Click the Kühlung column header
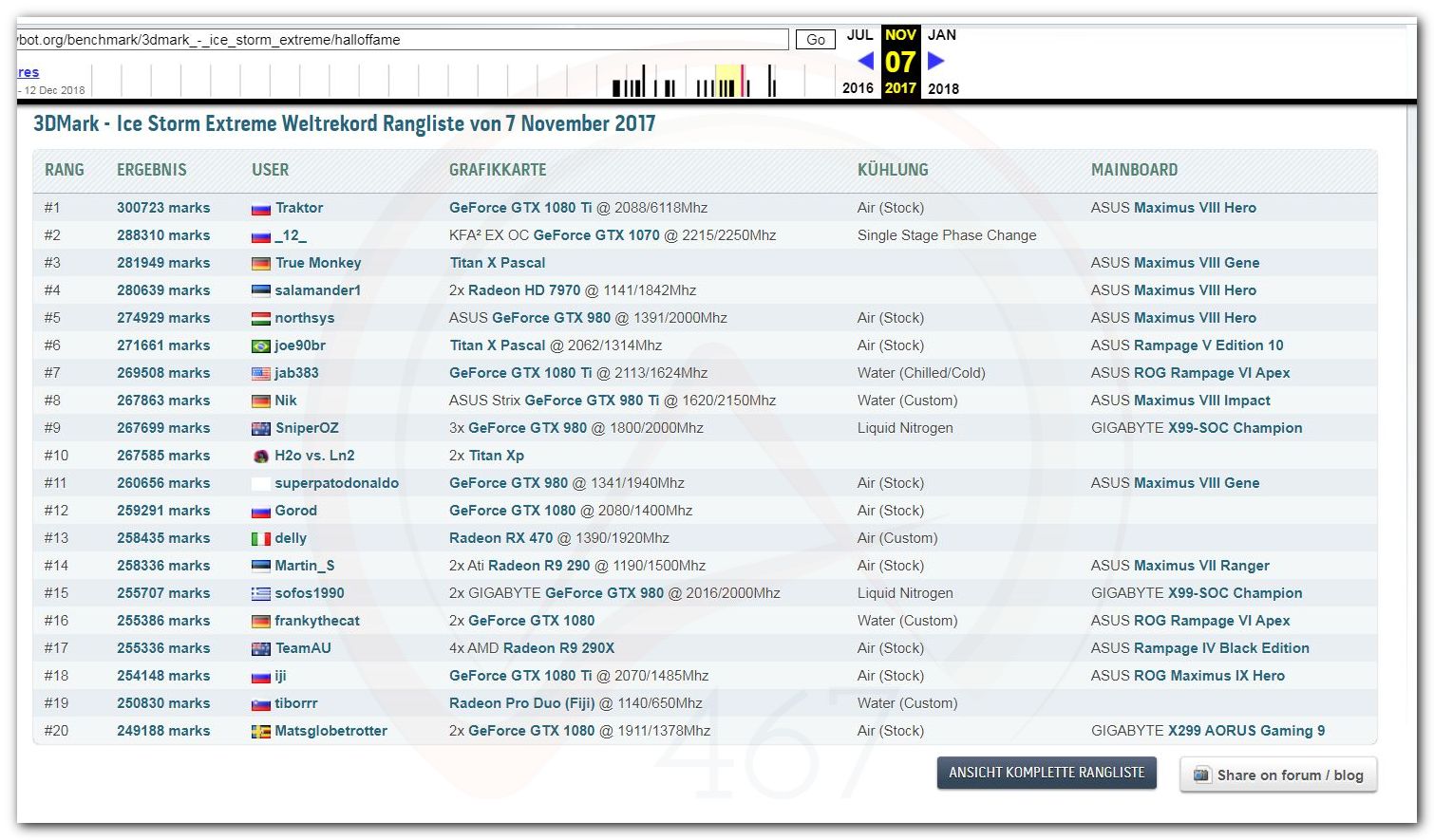The image size is (1434, 840). (893, 170)
